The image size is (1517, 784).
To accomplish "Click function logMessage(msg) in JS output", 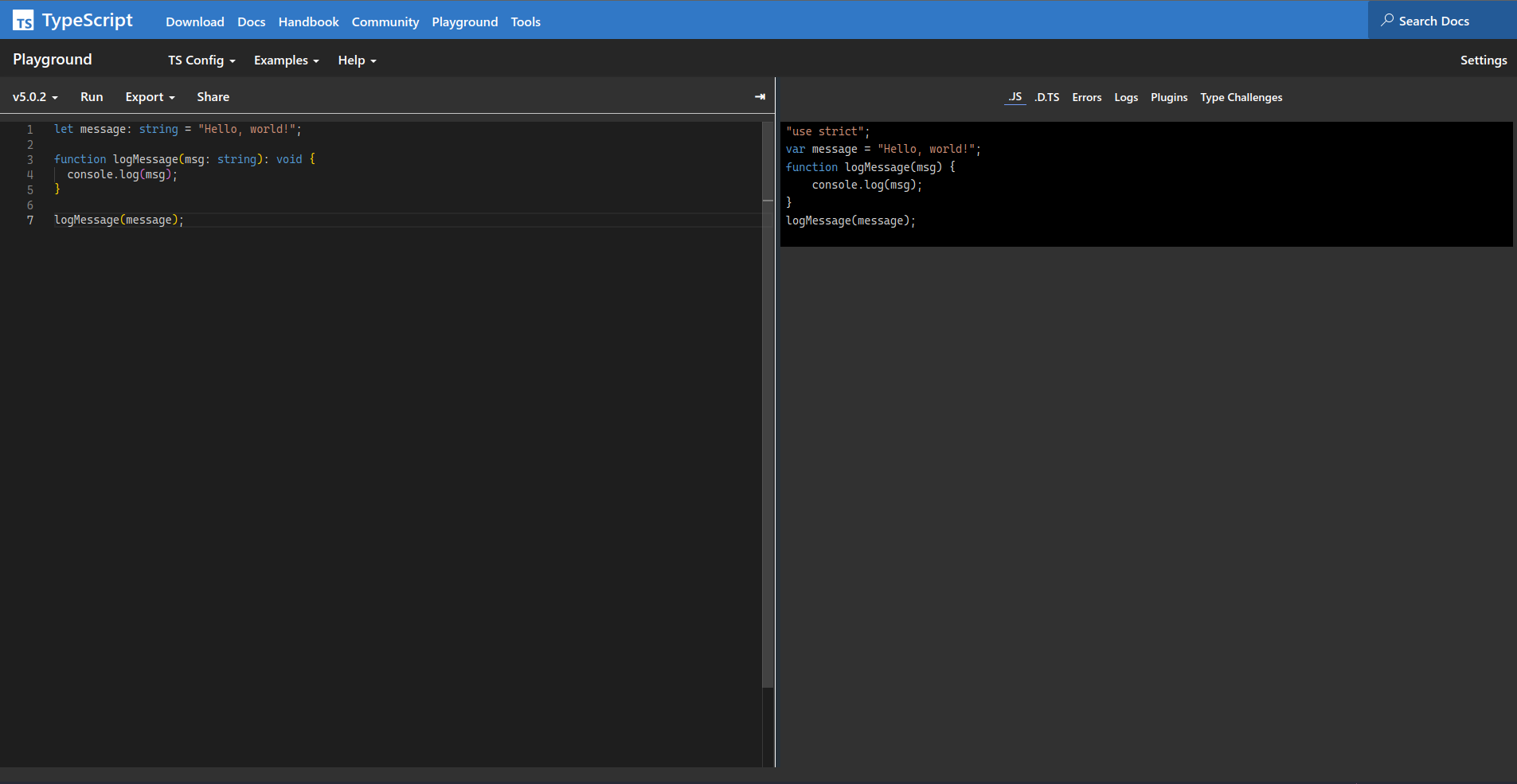I will pos(870,167).
